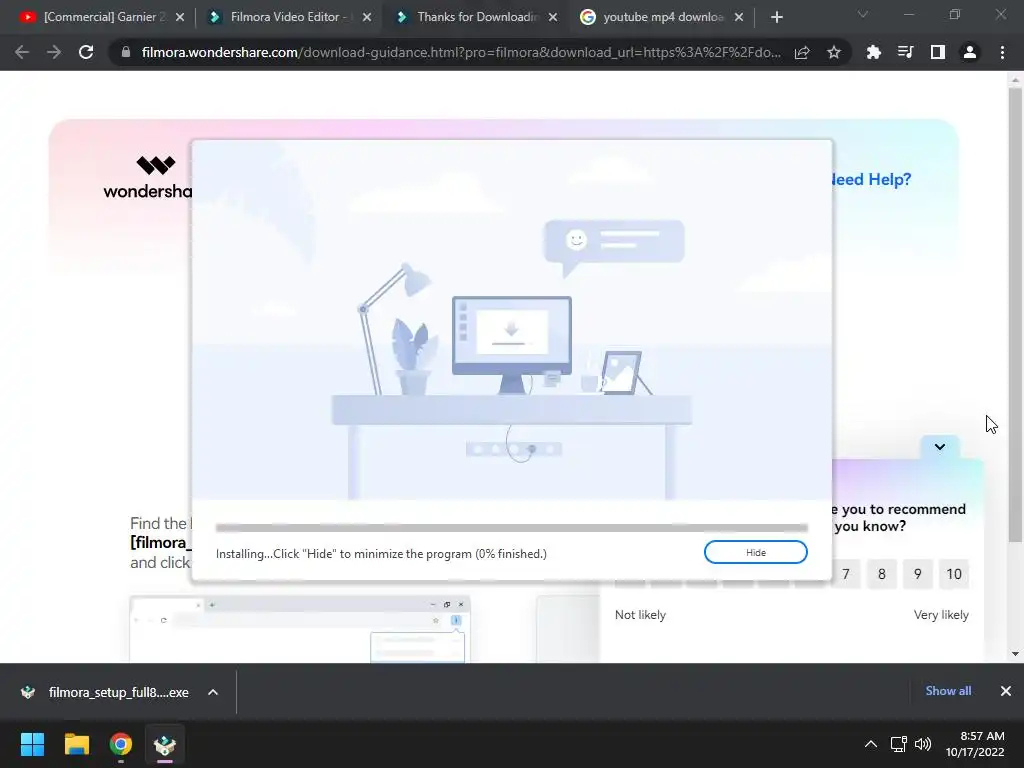
Task: Click the 'Very likely' survey label
Action: (x=941, y=615)
